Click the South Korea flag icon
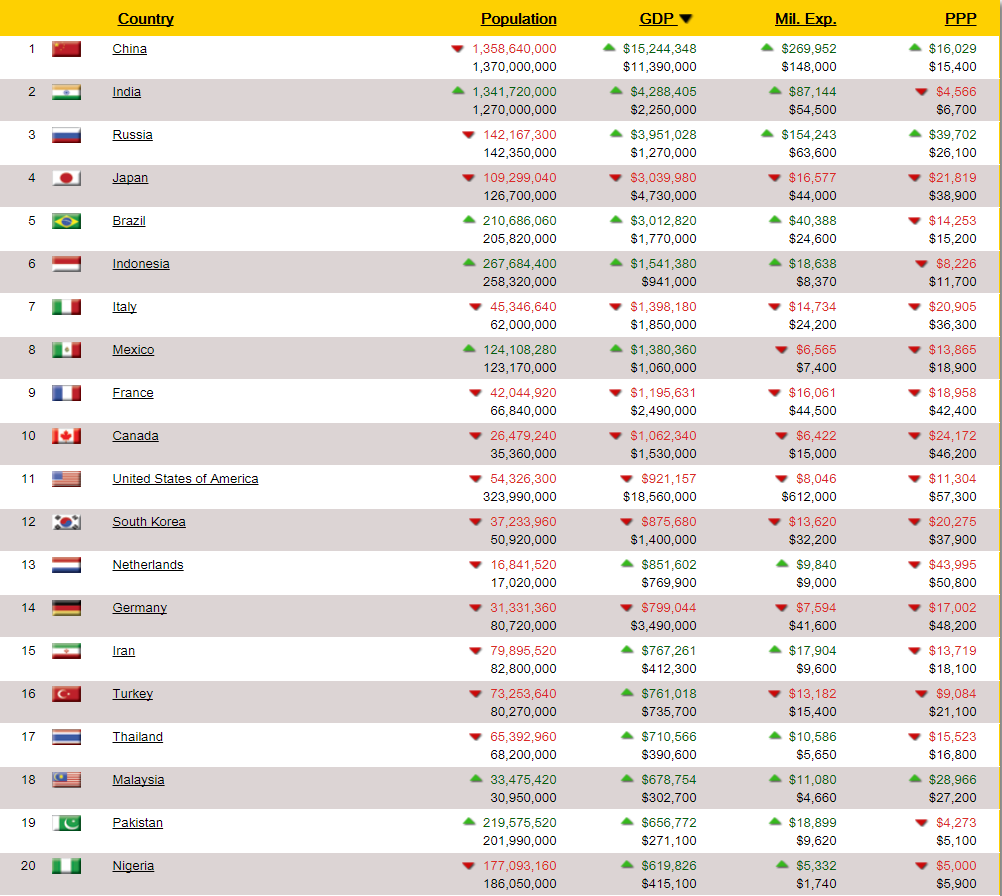 66,521
